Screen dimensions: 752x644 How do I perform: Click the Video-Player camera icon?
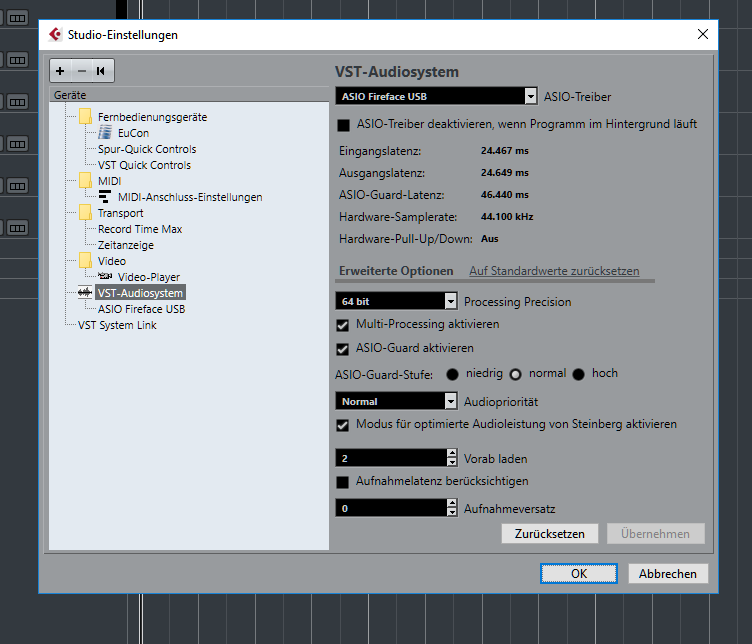[x=105, y=277]
